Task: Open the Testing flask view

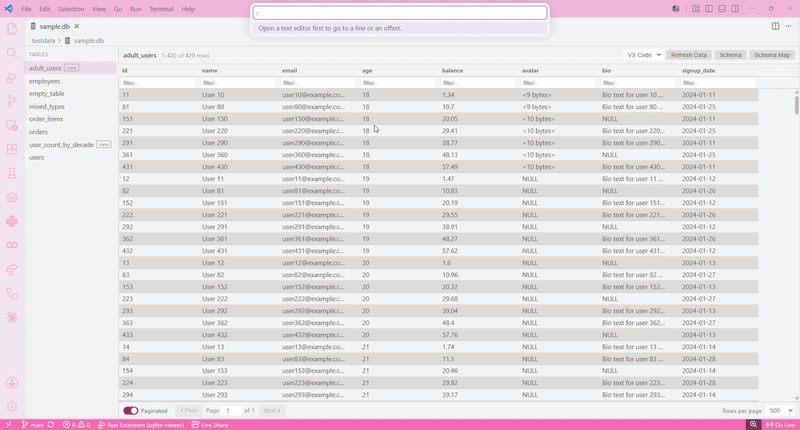Action: (12, 173)
